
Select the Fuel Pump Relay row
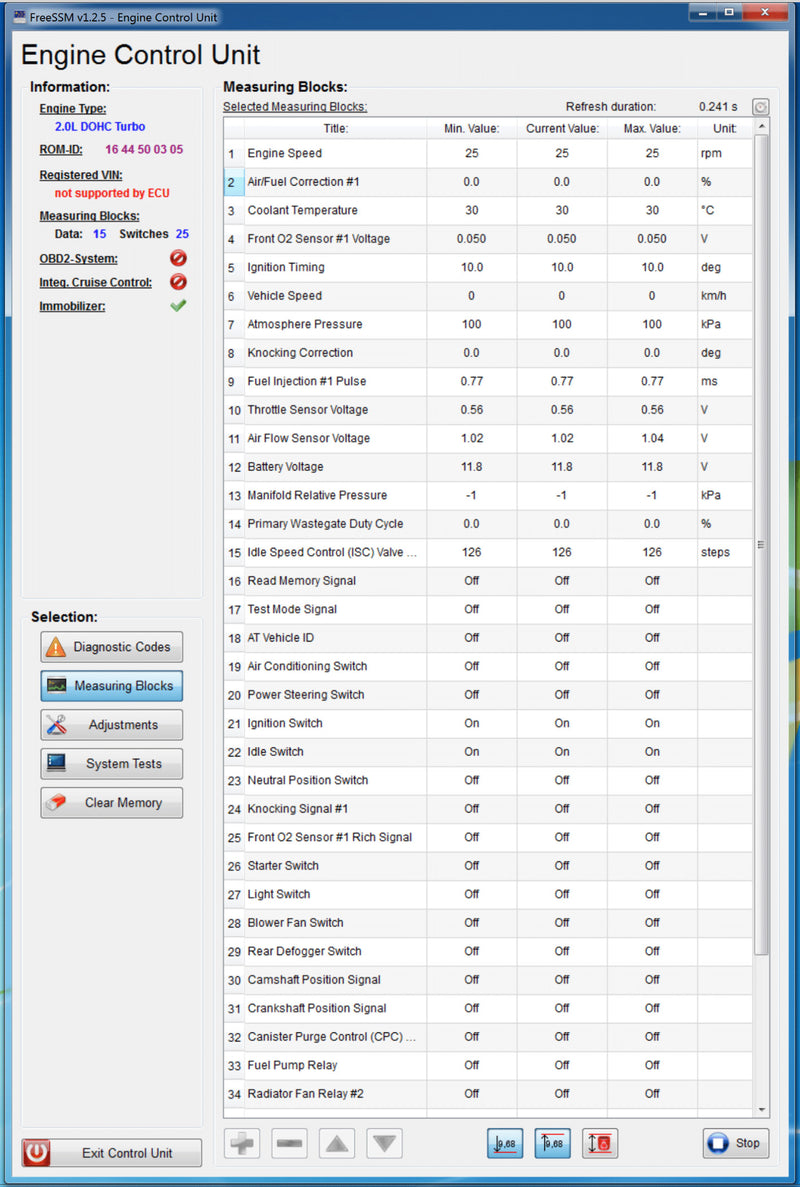tap(488, 1065)
